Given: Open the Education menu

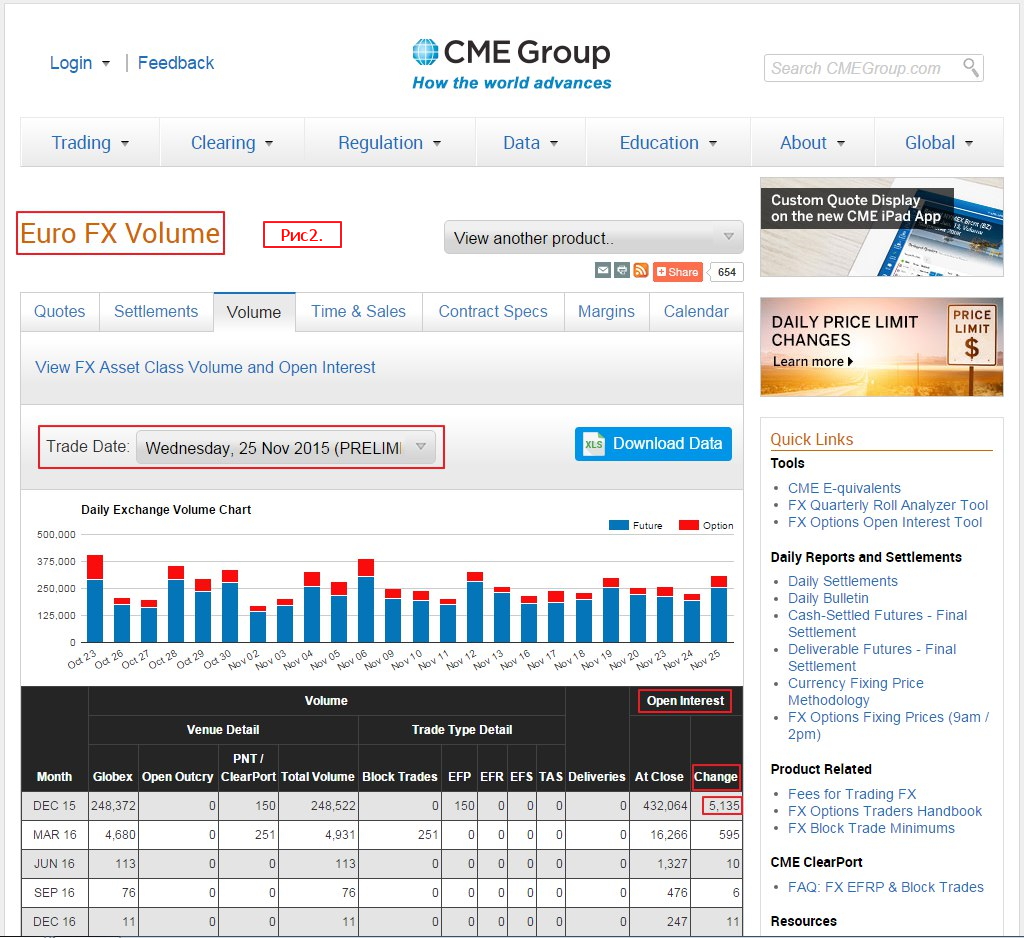Looking at the screenshot, I should (668, 142).
